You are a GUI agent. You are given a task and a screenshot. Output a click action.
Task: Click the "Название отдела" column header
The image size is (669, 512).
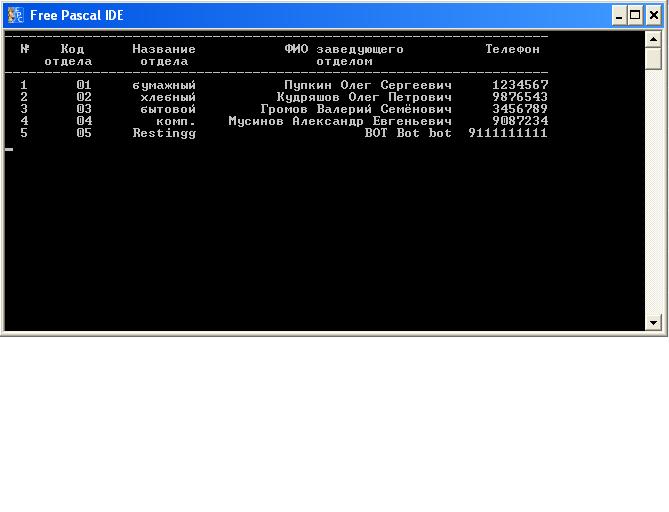(x=164, y=55)
